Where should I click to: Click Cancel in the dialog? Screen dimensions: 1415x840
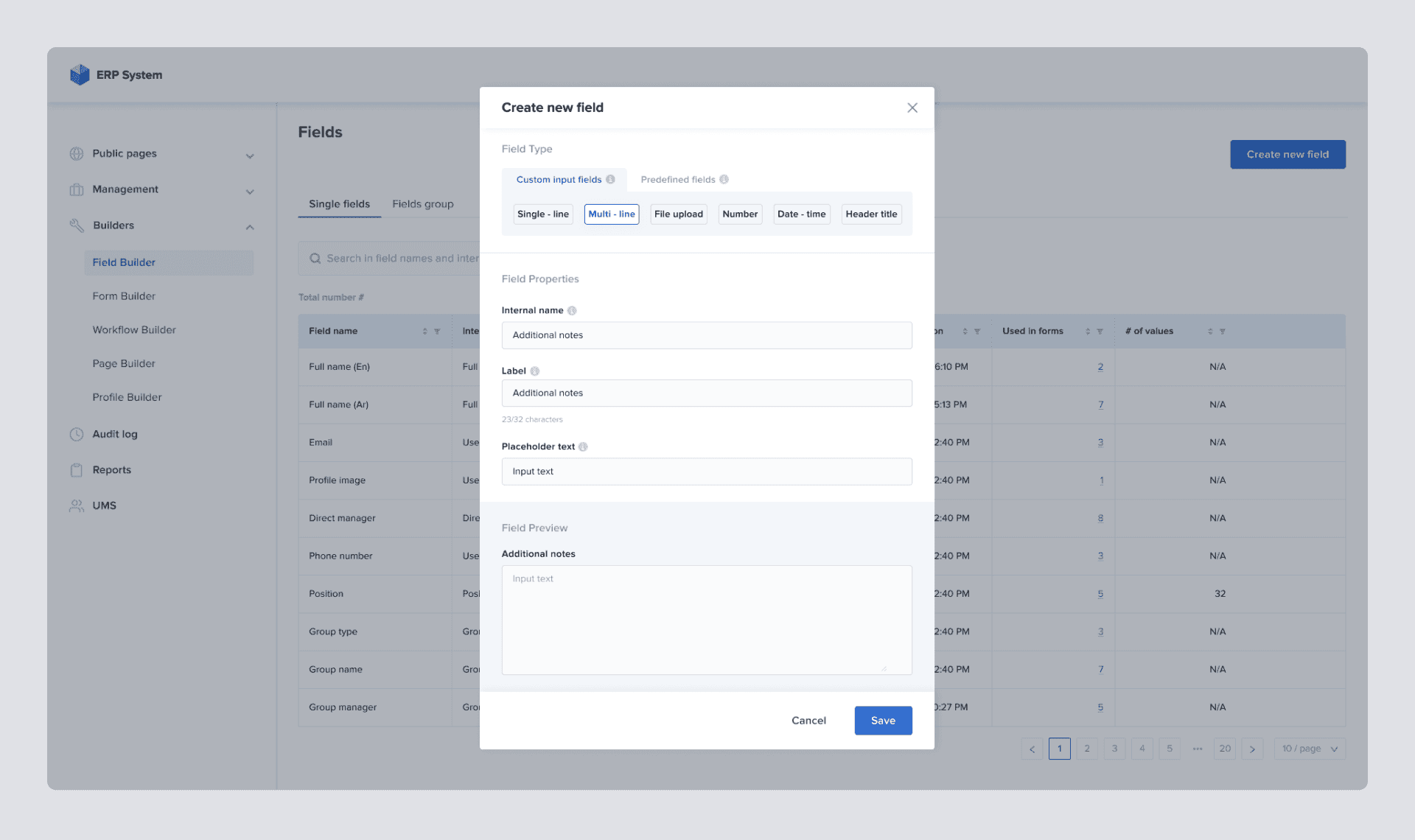pyautogui.click(x=808, y=721)
